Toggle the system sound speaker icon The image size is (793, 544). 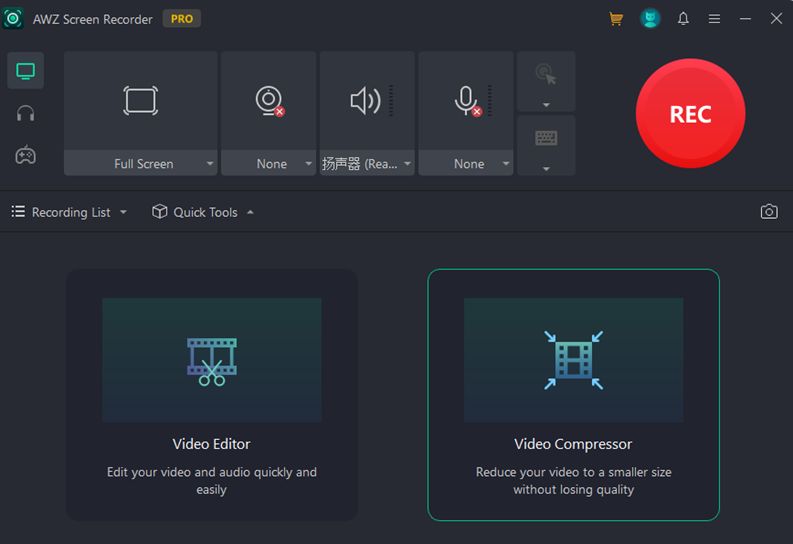click(366, 101)
